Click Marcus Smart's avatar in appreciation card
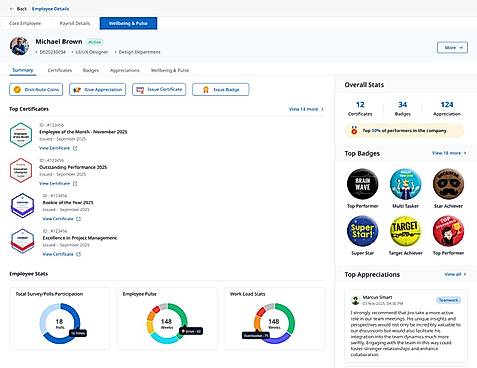This screenshot has height=368, width=477. (355, 300)
